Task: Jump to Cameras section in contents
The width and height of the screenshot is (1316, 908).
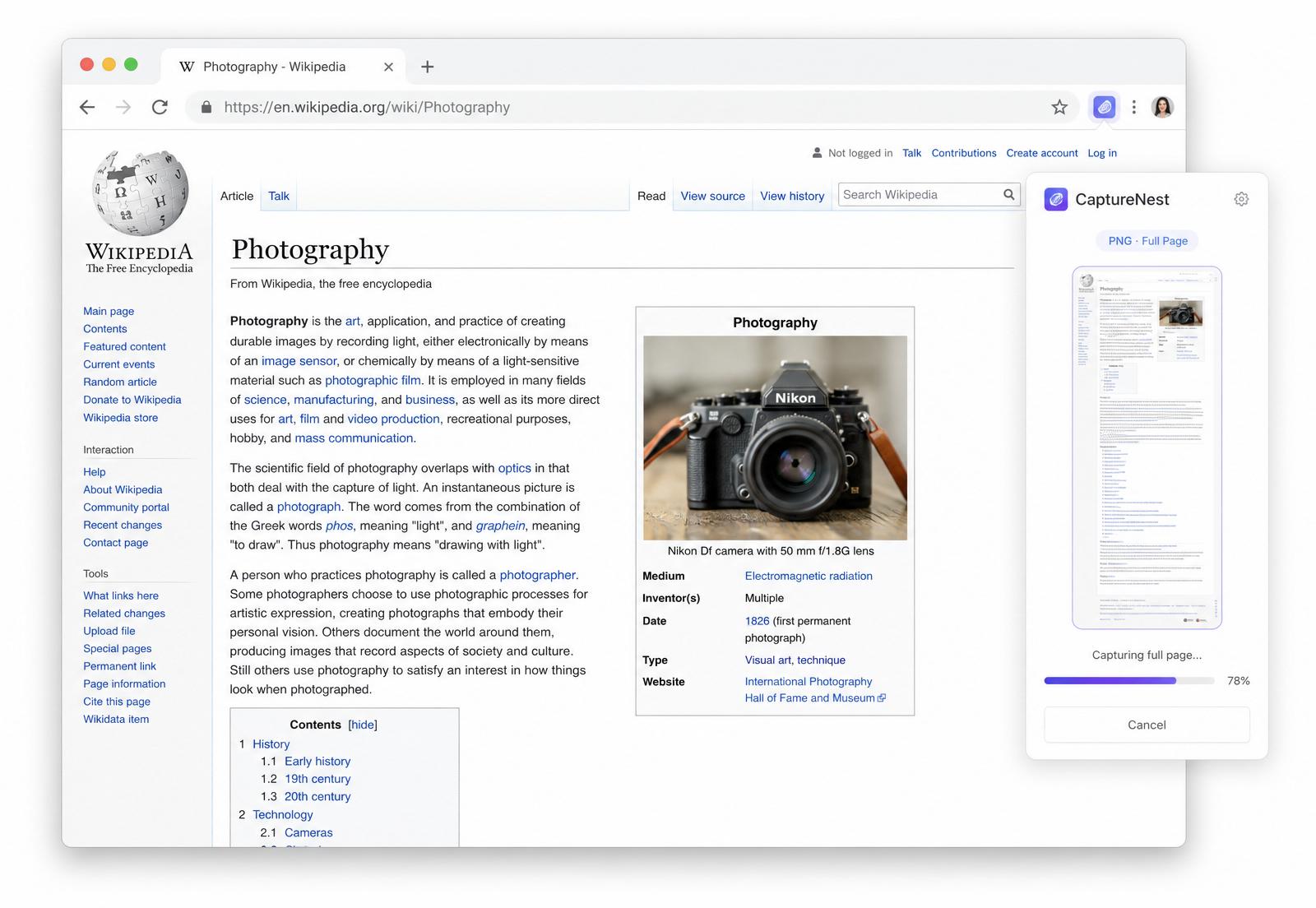Action: pyautogui.click(x=308, y=832)
